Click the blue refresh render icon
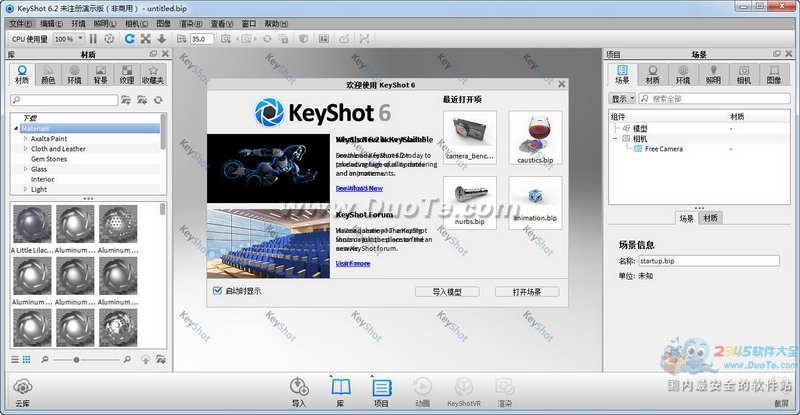This screenshot has width=800, height=415. click(130, 39)
